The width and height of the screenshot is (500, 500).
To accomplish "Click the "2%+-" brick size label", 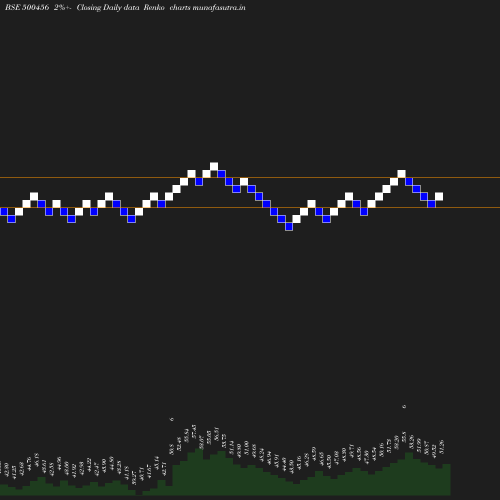I will [63, 7].
